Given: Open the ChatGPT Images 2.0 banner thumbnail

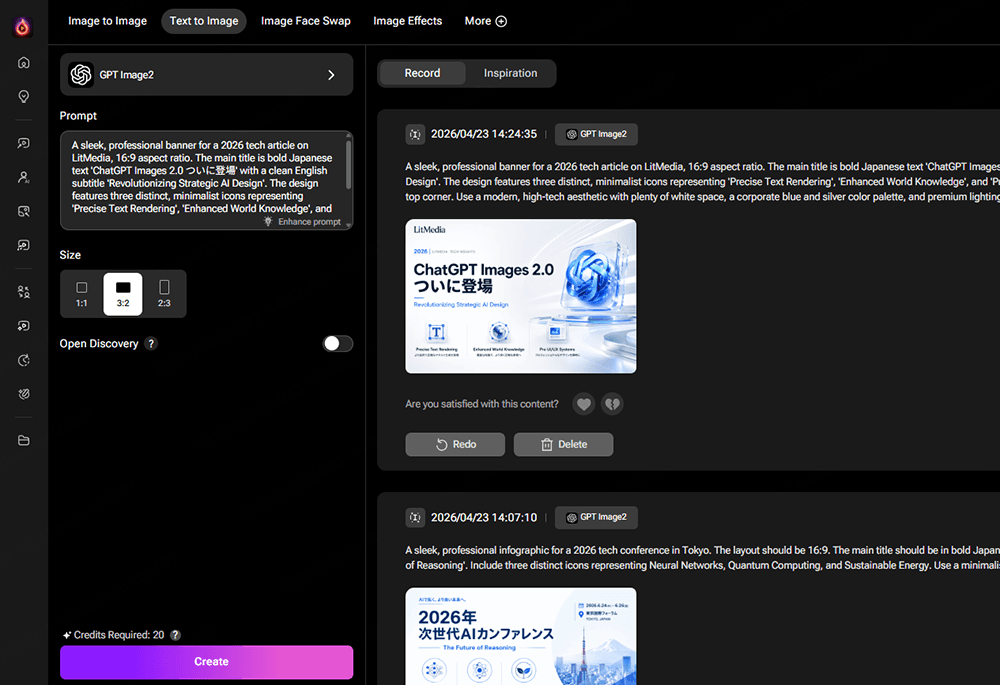Looking at the screenshot, I should [521, 297].
